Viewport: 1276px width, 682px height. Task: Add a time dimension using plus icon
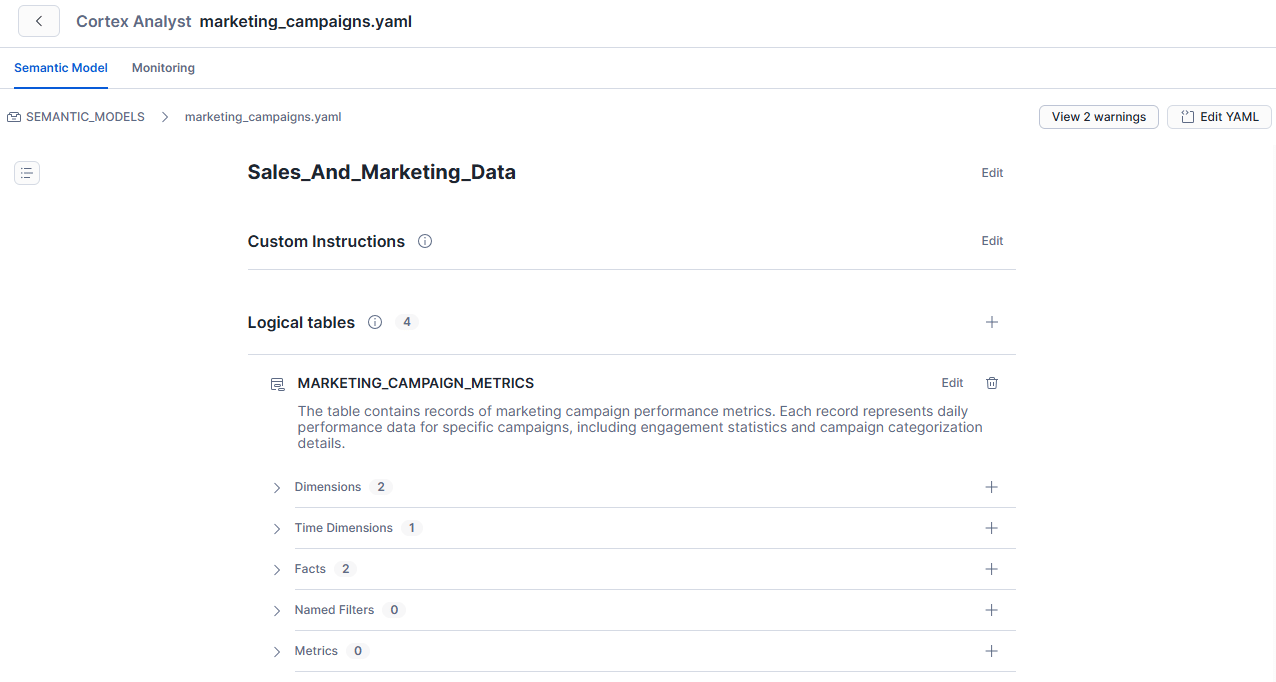pos(991,528)
